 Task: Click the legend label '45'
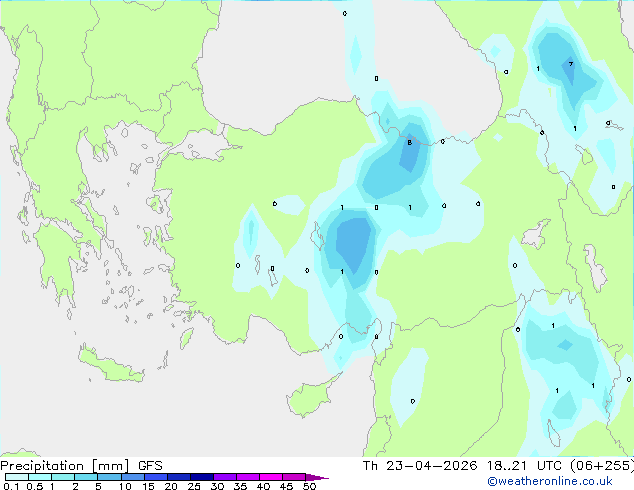tap(286, 486)
